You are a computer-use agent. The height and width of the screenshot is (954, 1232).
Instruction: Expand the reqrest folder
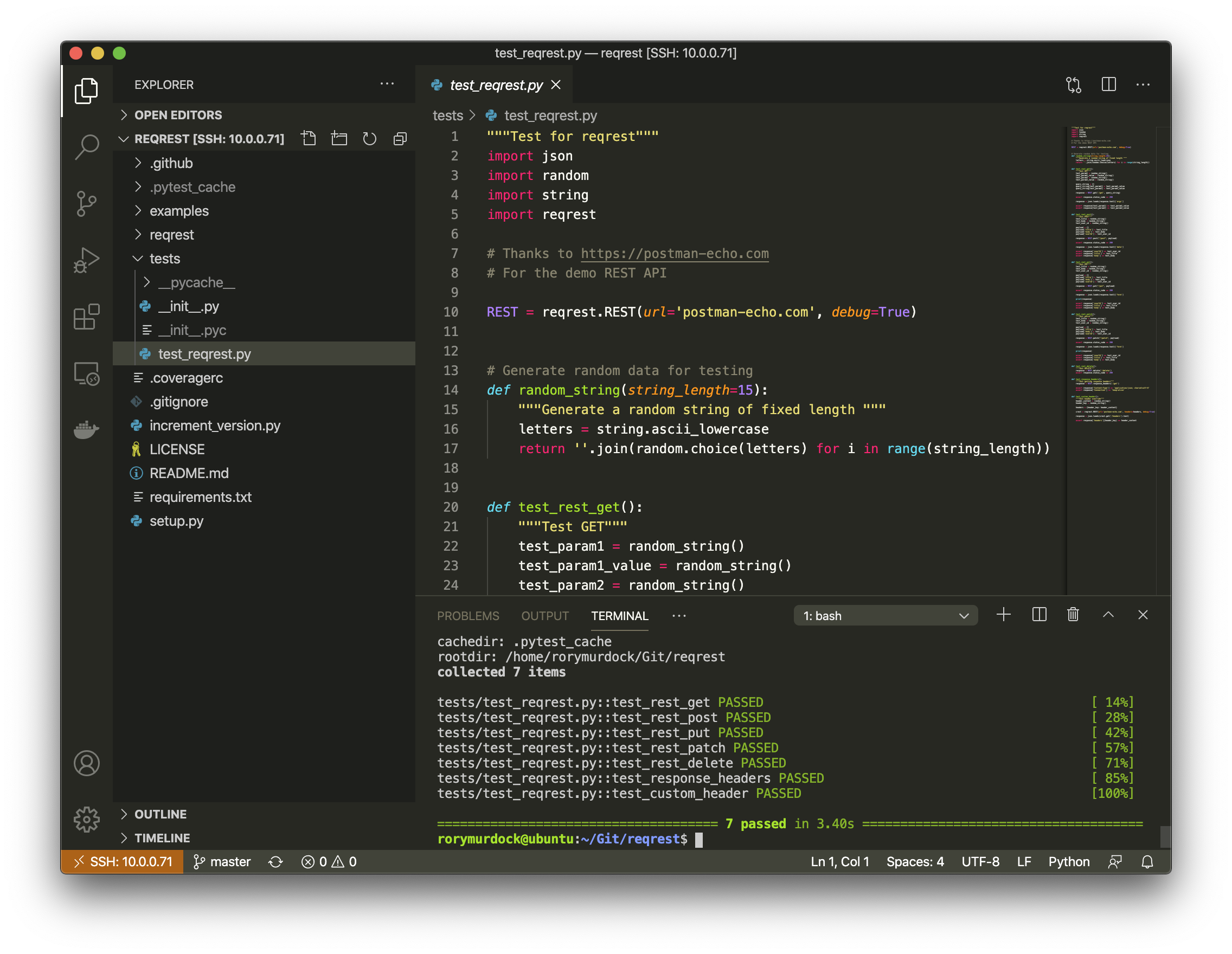coord(264,235)
